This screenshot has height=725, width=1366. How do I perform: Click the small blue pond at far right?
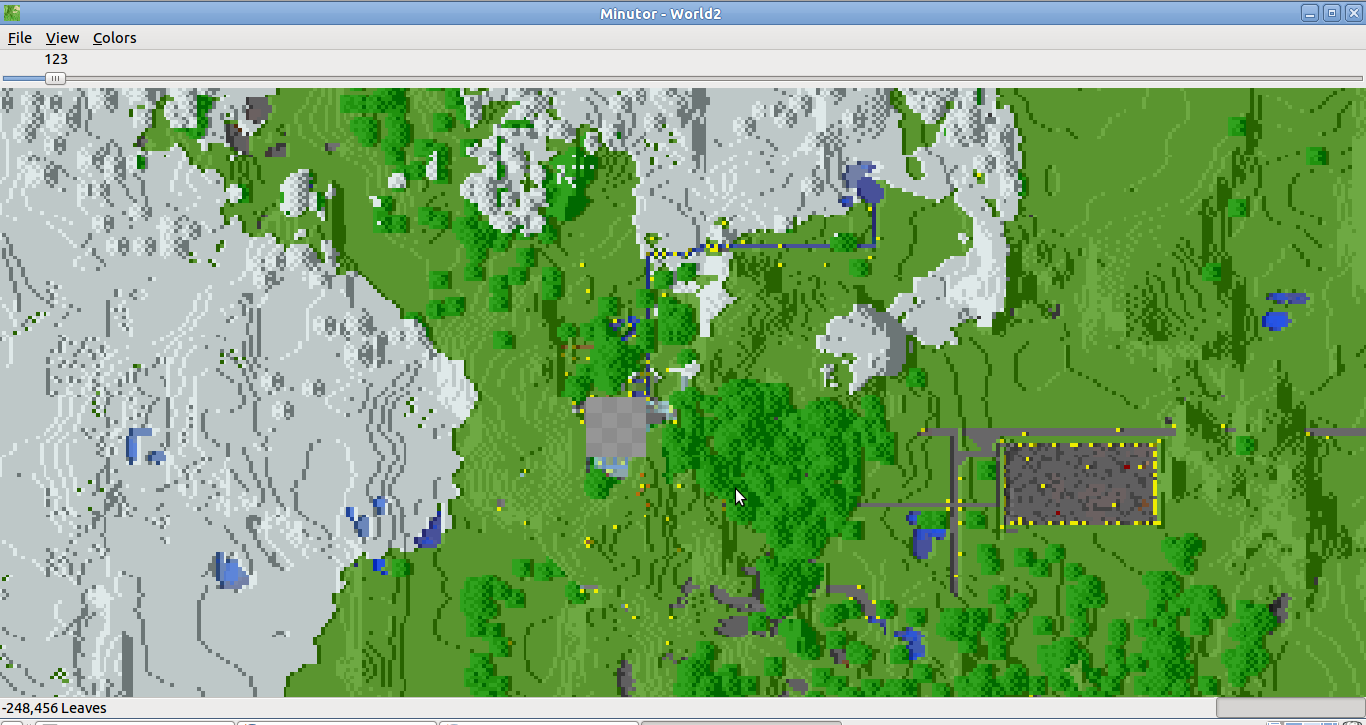point(1275,320)
